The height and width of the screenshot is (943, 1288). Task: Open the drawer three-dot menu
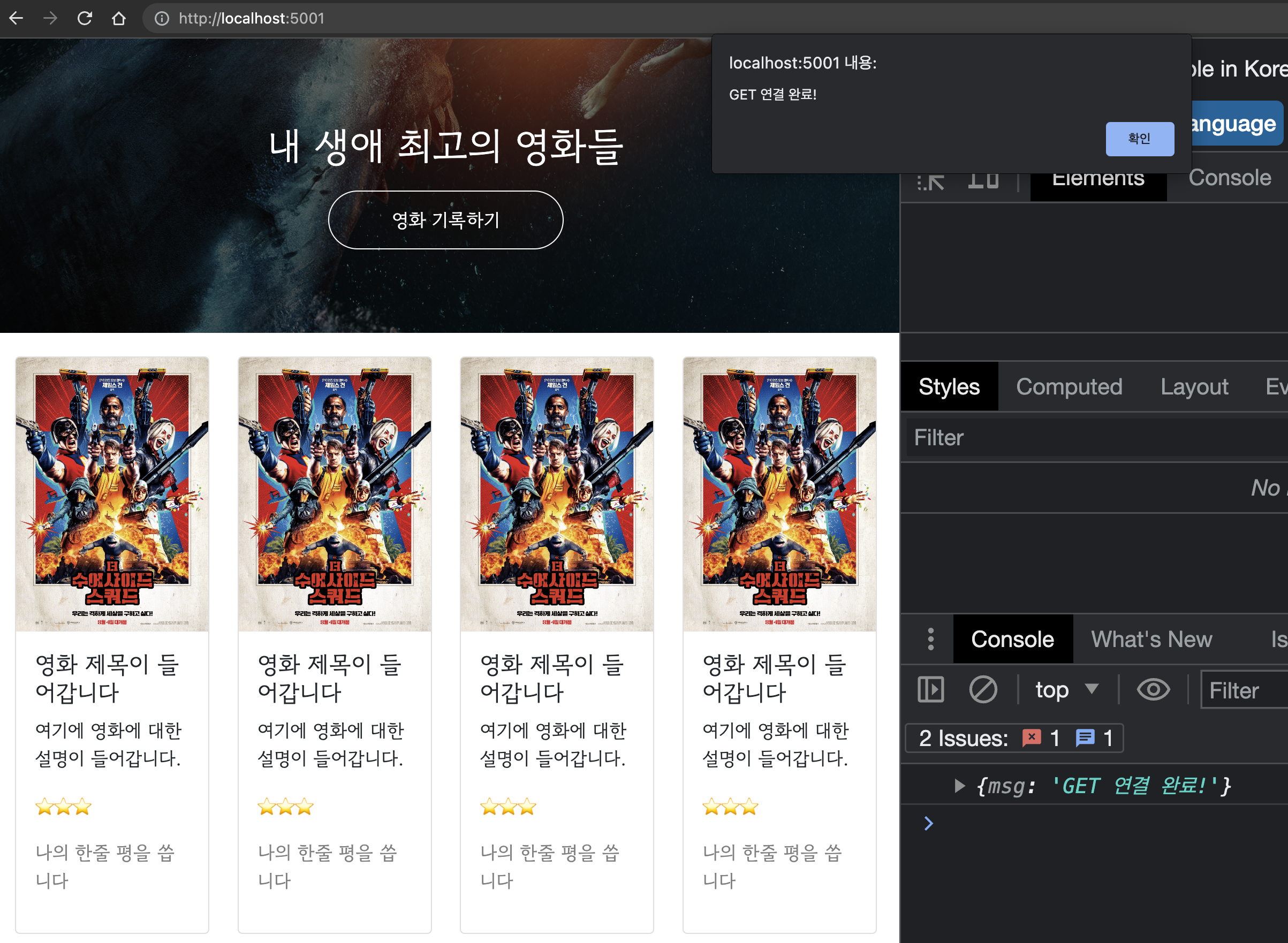click(930, 640)
